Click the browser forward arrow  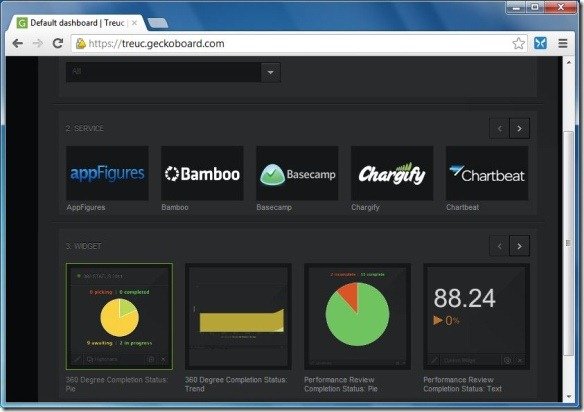38,44
